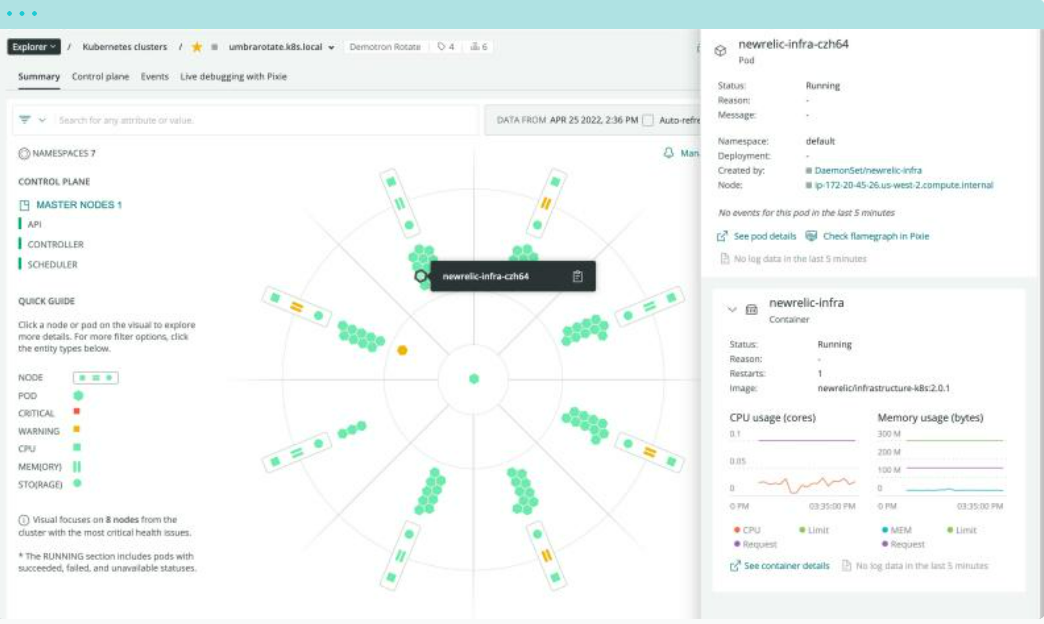The width and height of the screenshot is (1044, 624).
Task: Click the Demotron Rotate account label
Action: tap(385, 47)
